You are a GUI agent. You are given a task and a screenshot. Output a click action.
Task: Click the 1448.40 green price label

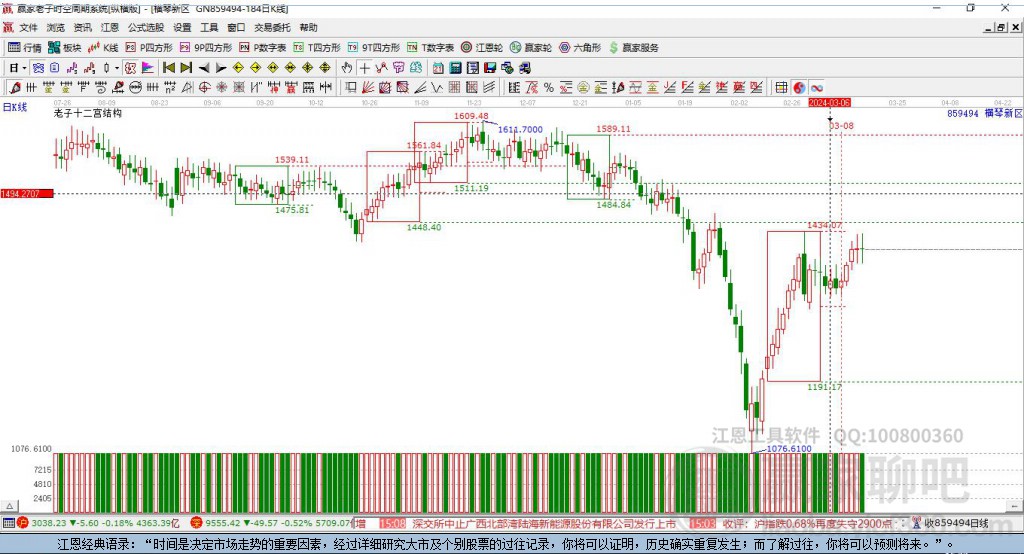click(424, 227)
